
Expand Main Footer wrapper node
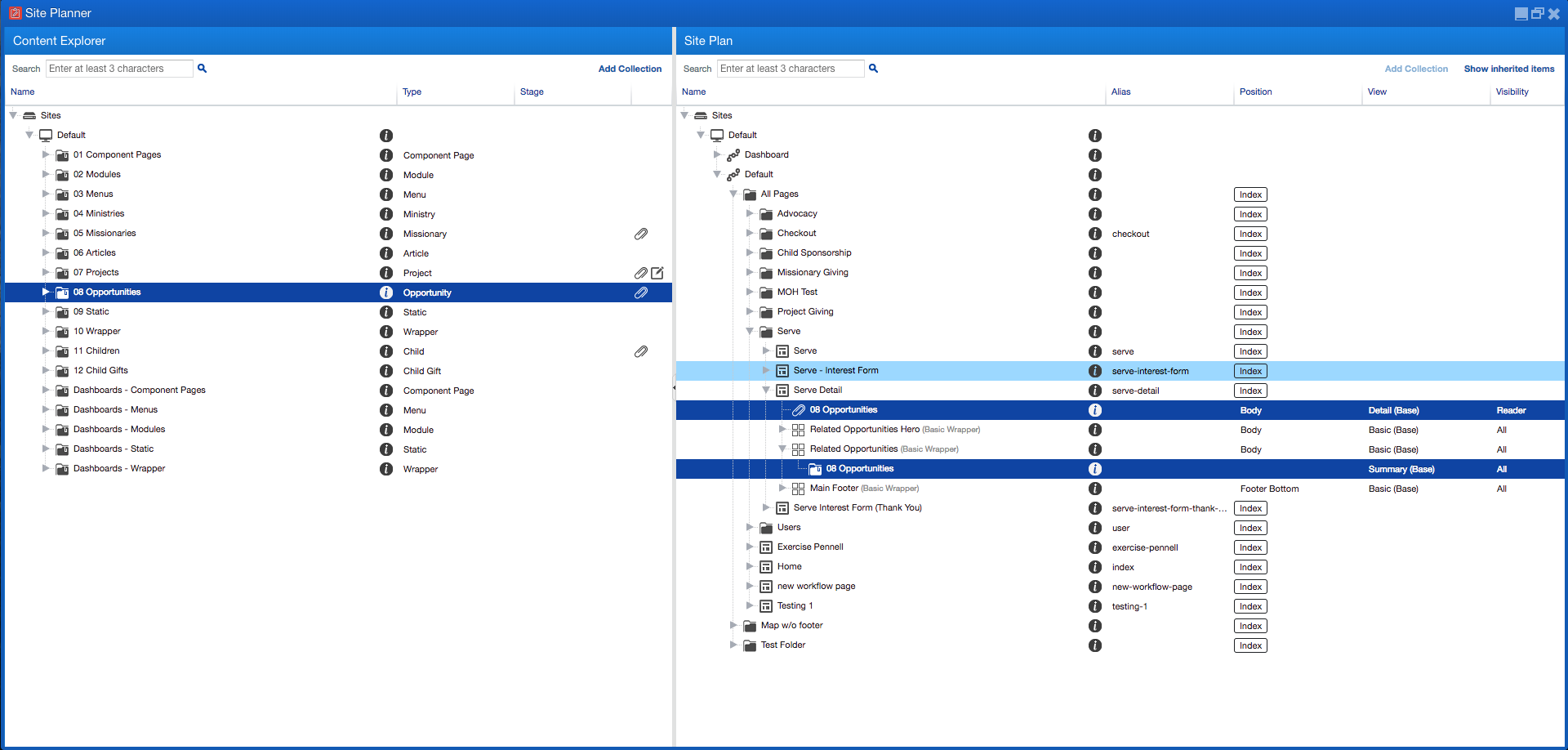coord(782,488)
